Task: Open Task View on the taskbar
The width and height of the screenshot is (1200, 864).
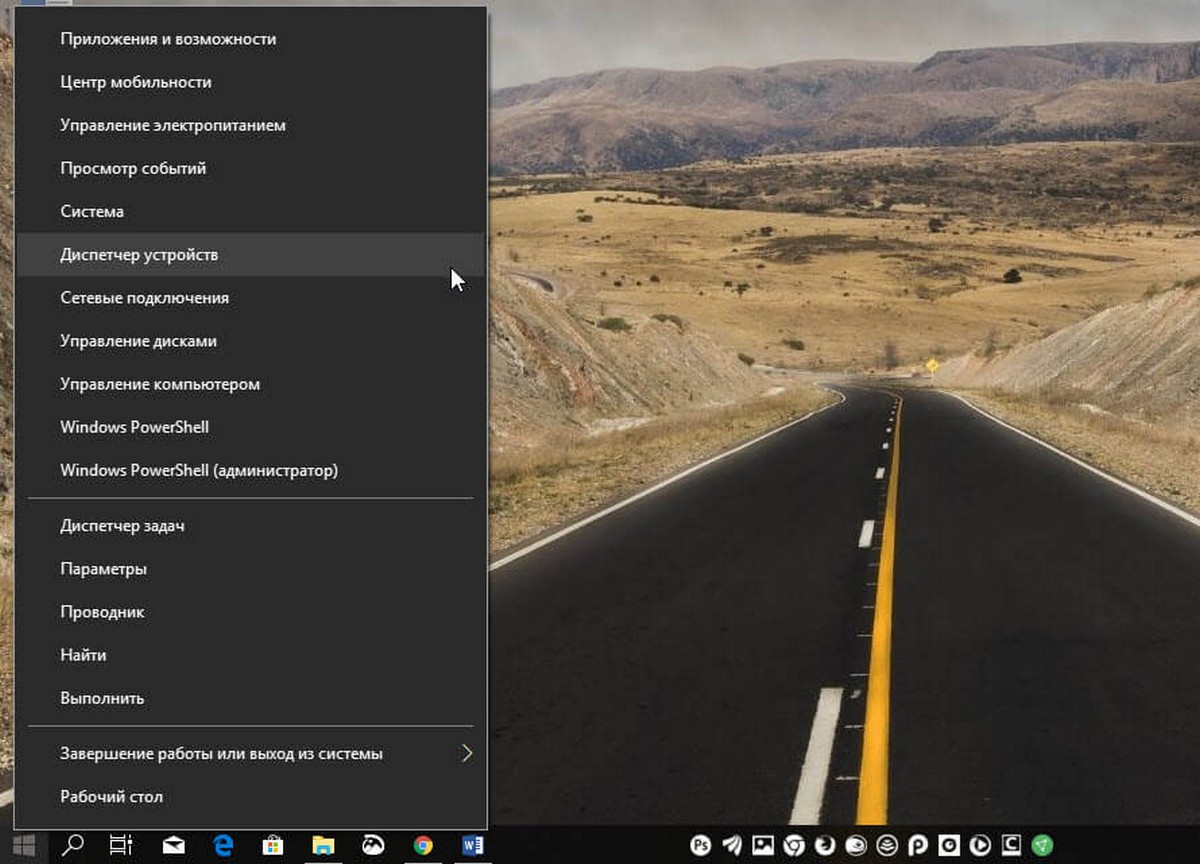Action: click(x=122, y=845)
